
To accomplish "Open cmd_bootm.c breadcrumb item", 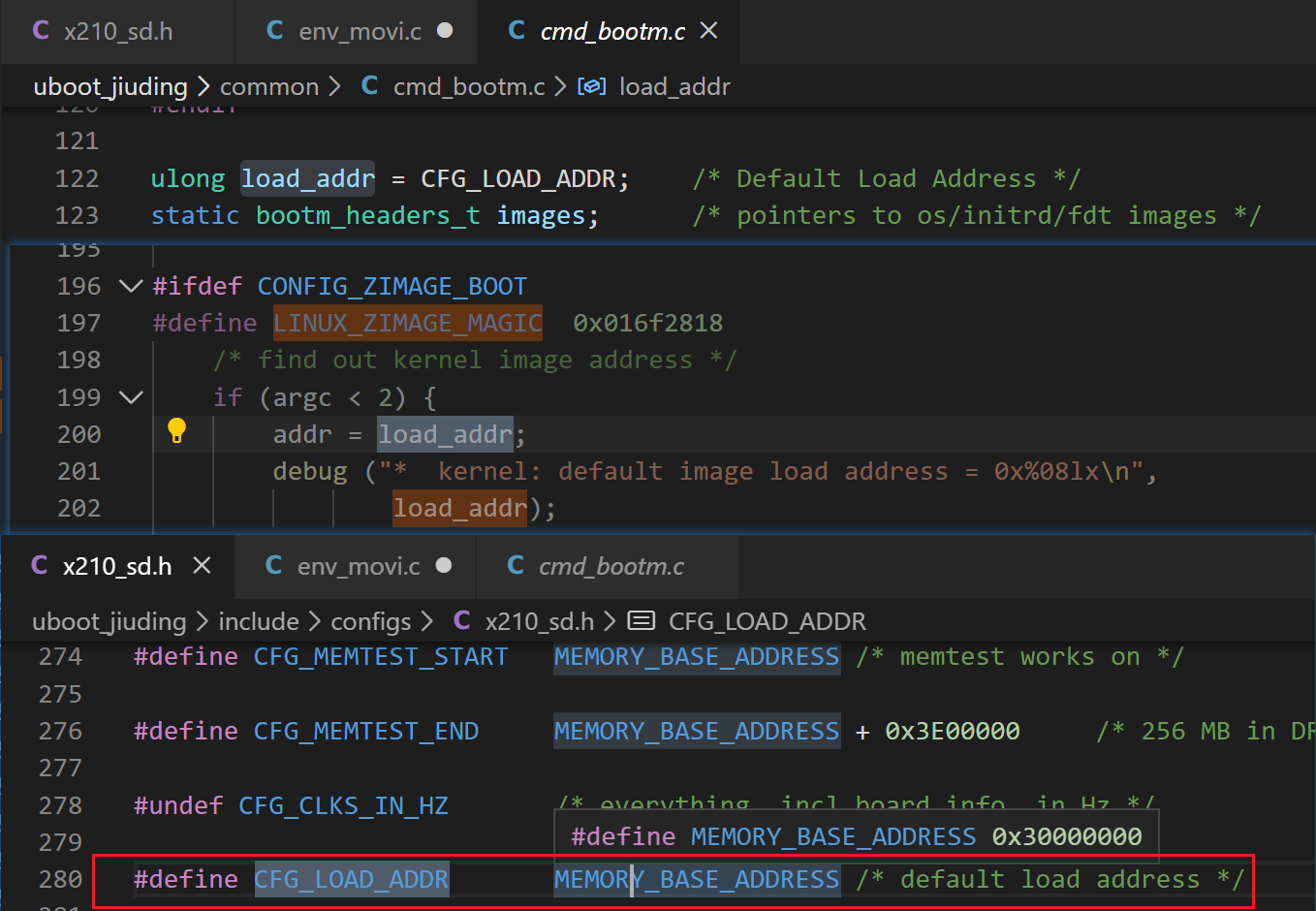I will click(469, 86).
